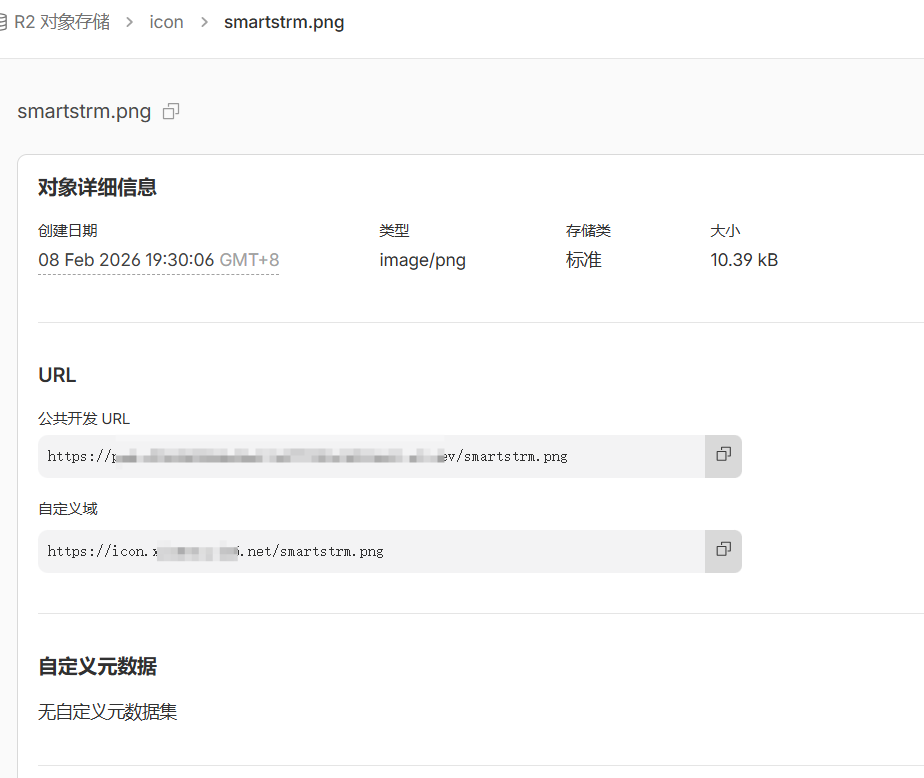Screen dimensions: 924x778
Task: Go to the icon bucket breadcrumb
Action: pyautogui.click(x=166, y=22)
